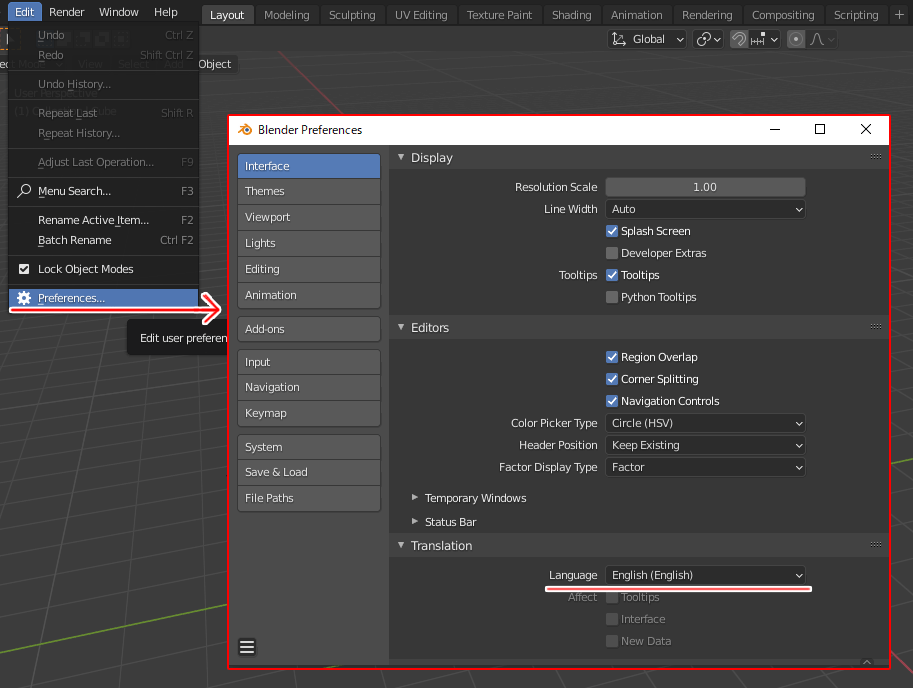Switch to the Sculpting workspace tab
Viewport: 913px width, 688px height.
[x=352, y=15]
